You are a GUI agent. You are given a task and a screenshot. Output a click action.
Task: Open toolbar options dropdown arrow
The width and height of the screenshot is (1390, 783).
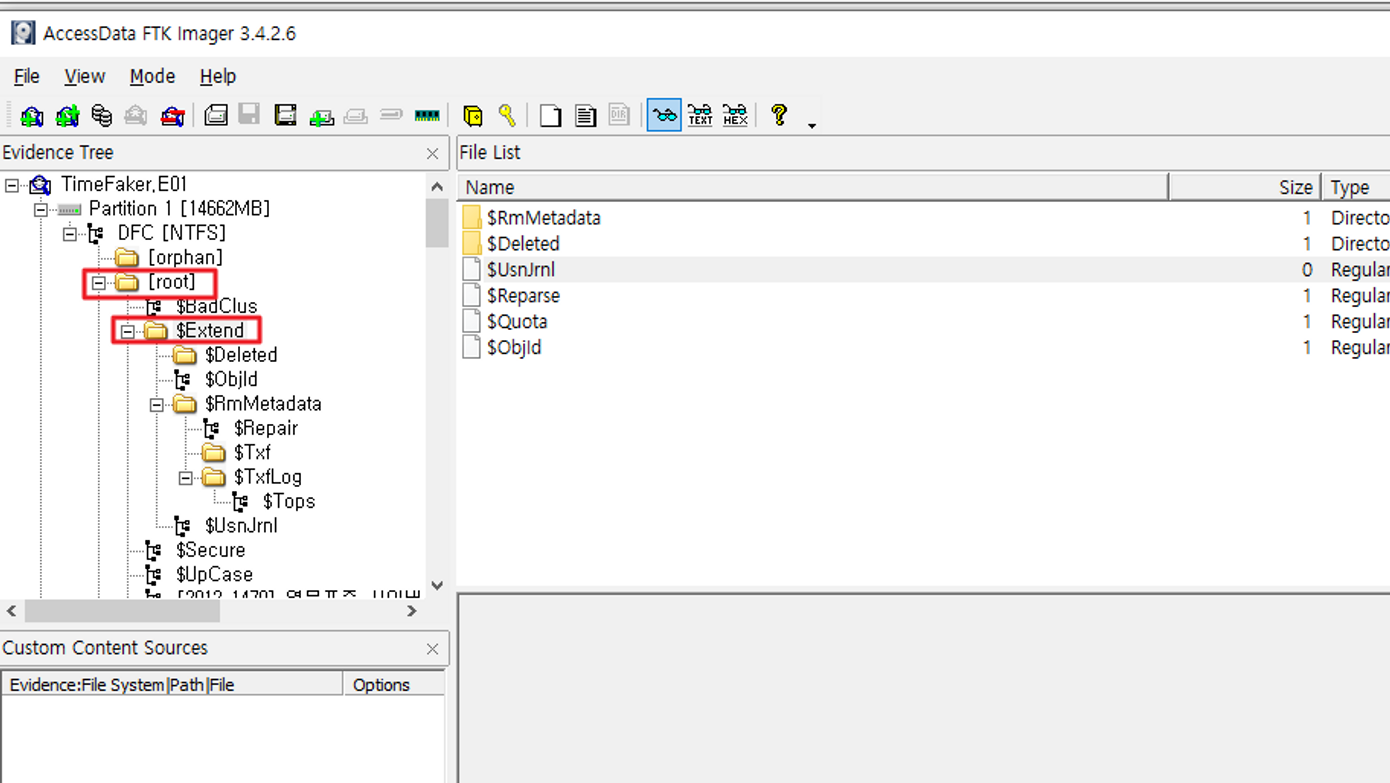pos(812,125)
